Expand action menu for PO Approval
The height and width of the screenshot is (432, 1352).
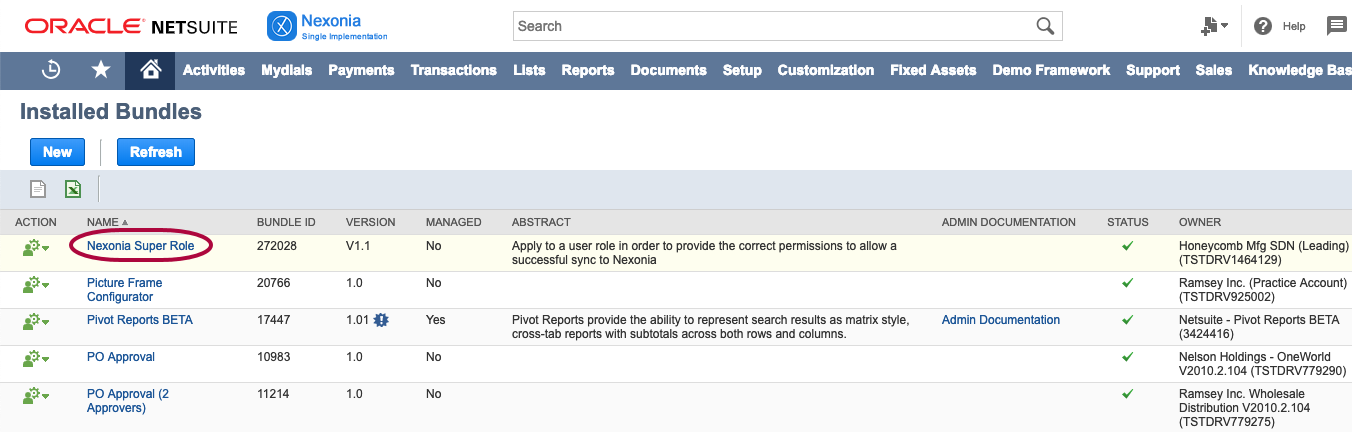(36, 358)
